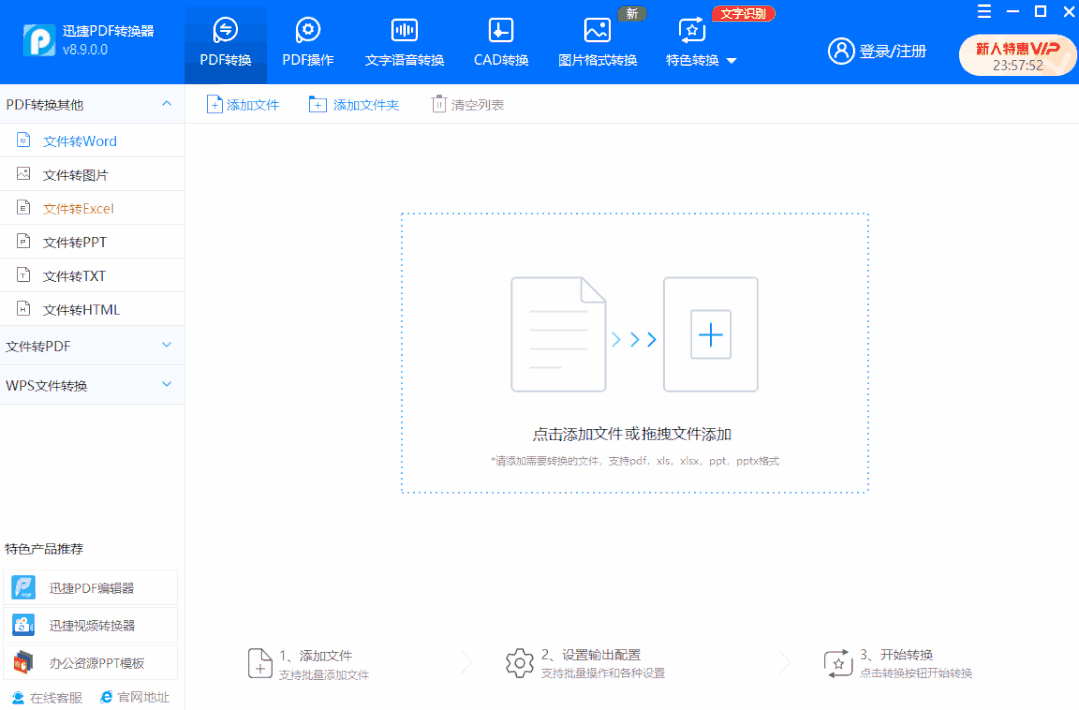Image resolution: width=1079 pixels, height=710 pixels.
Task: Click the 迅捷PDF转换器 app logo
Action: [x=39, y=40]
